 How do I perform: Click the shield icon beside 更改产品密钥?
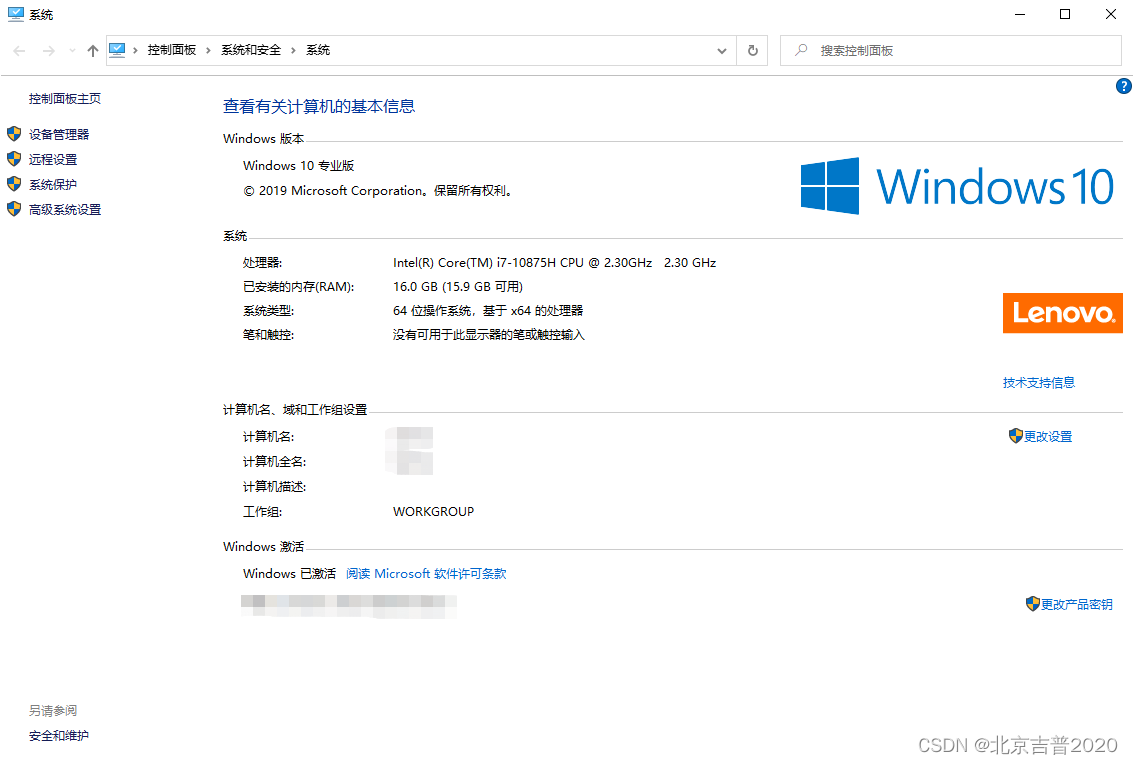pos(1033,604)
